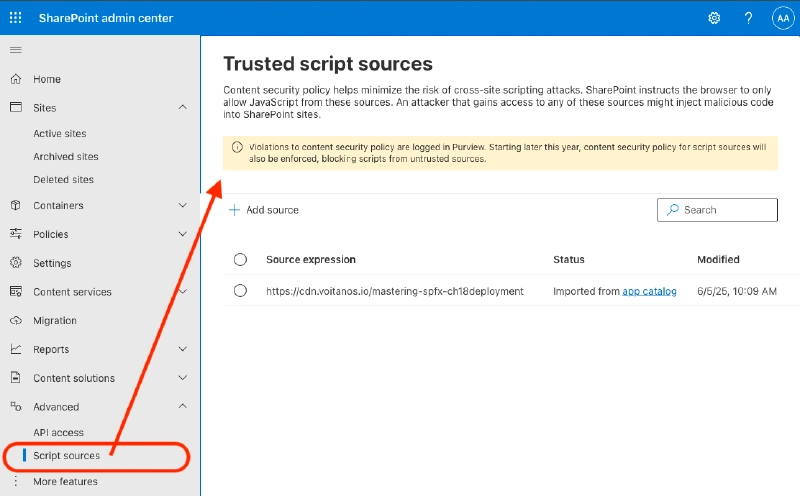Click Imported from status text
Screen dimensions: 800x496
click(586, 291)
